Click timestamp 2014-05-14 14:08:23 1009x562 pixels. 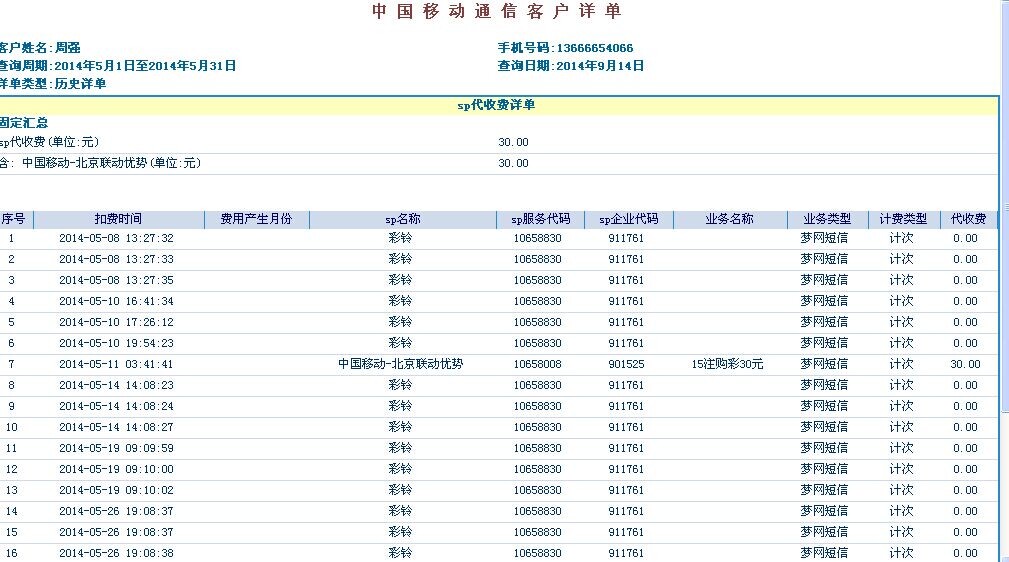116,385
